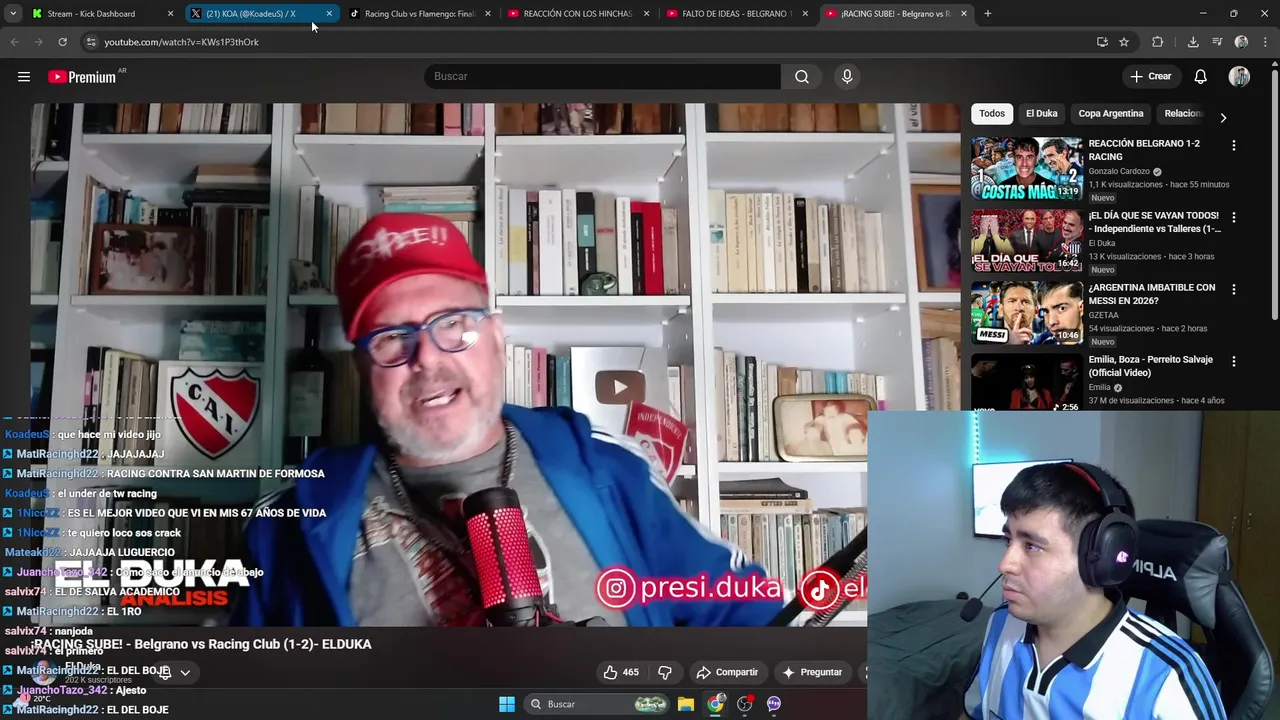Open options menu for REACCIÓN BELGRANO video
This screenshot has width=1280, height=720.
point(1233,145)
